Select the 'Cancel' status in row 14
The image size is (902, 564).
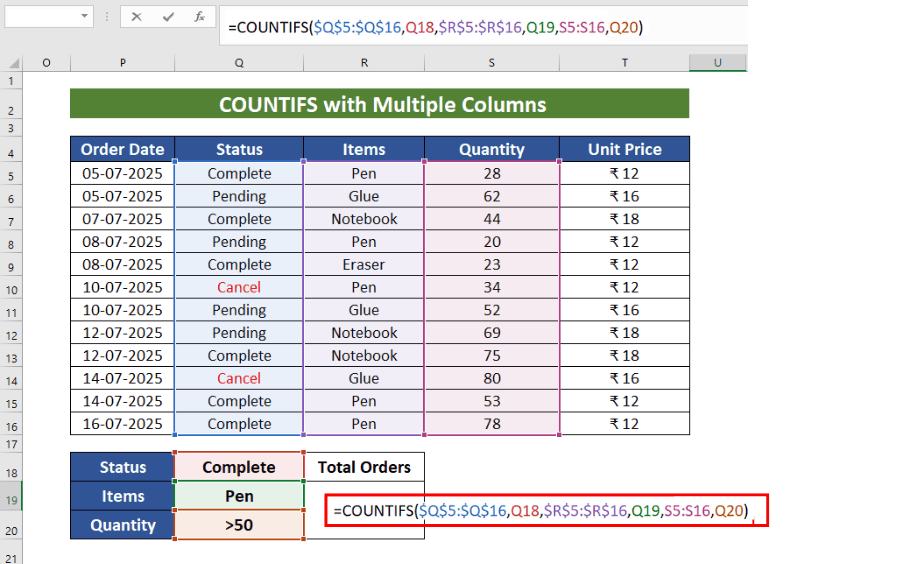pyautogui.click(x=239, y=378)
